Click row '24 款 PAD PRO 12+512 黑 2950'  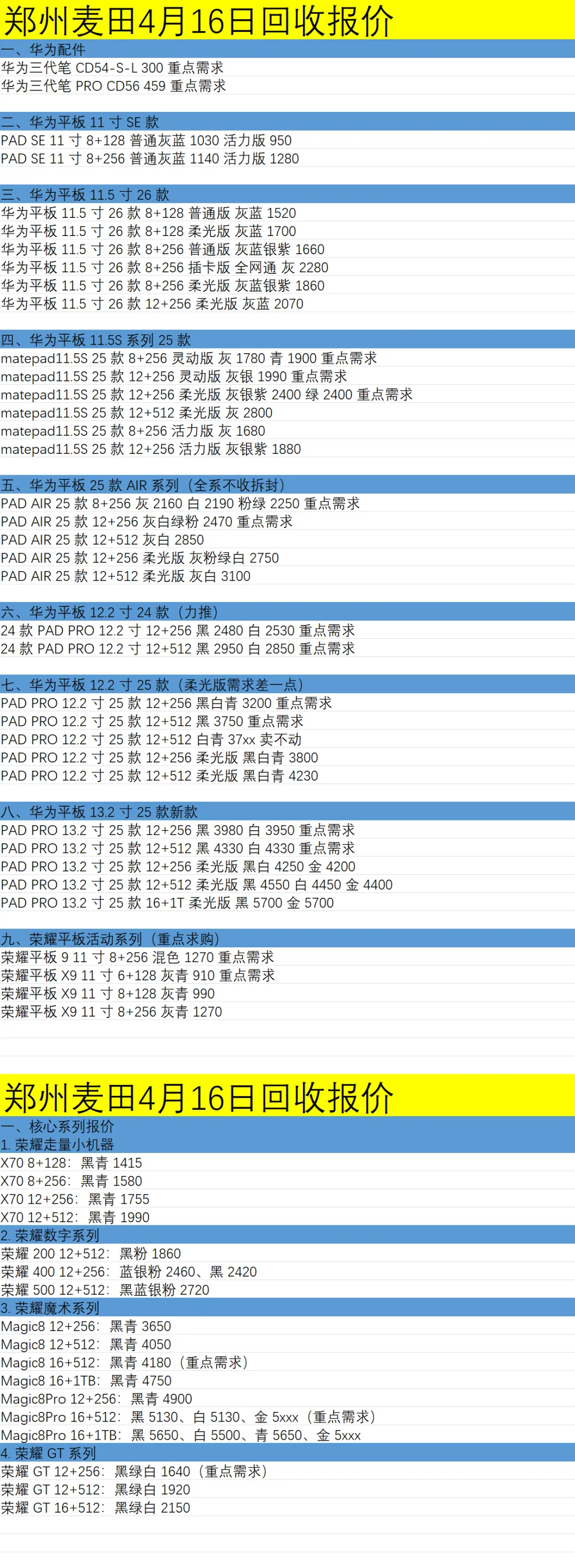click(287, 649)
